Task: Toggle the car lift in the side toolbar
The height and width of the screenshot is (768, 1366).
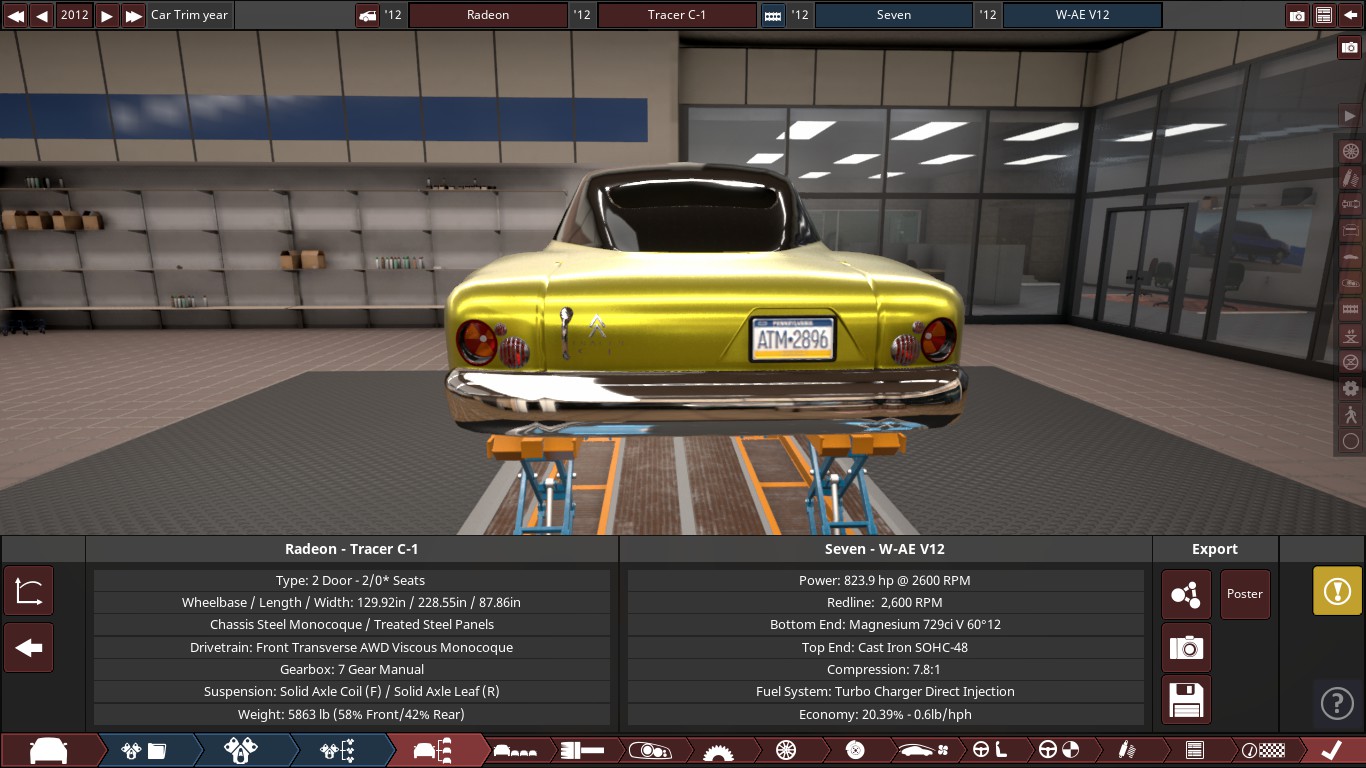Action: 1350,336
